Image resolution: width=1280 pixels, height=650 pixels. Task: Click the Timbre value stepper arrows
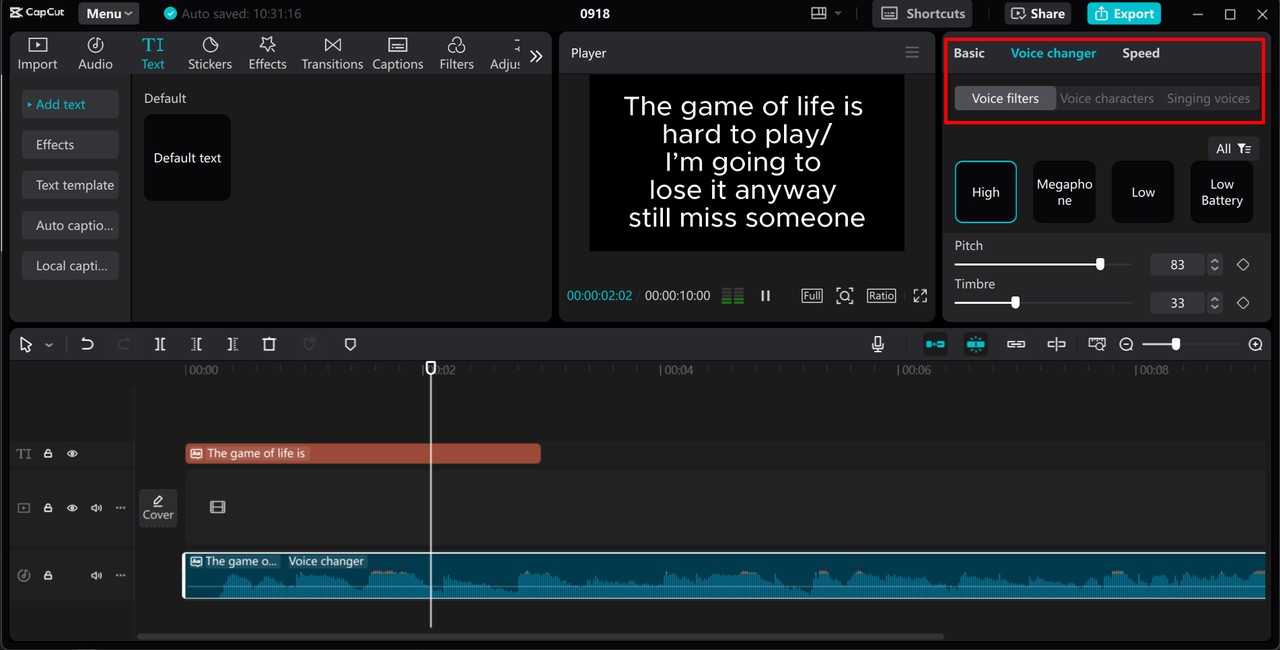[x=1215, y=303]
